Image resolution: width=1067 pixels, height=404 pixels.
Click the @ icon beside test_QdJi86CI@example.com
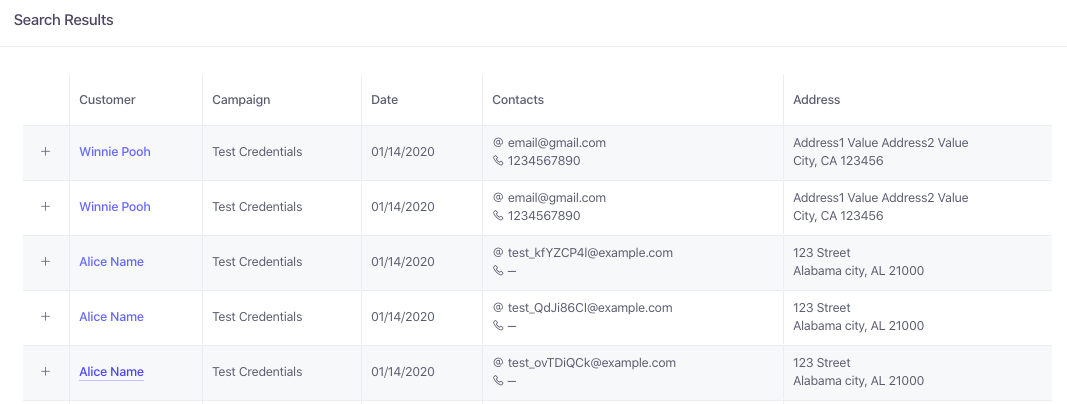(x=498, y=307)
